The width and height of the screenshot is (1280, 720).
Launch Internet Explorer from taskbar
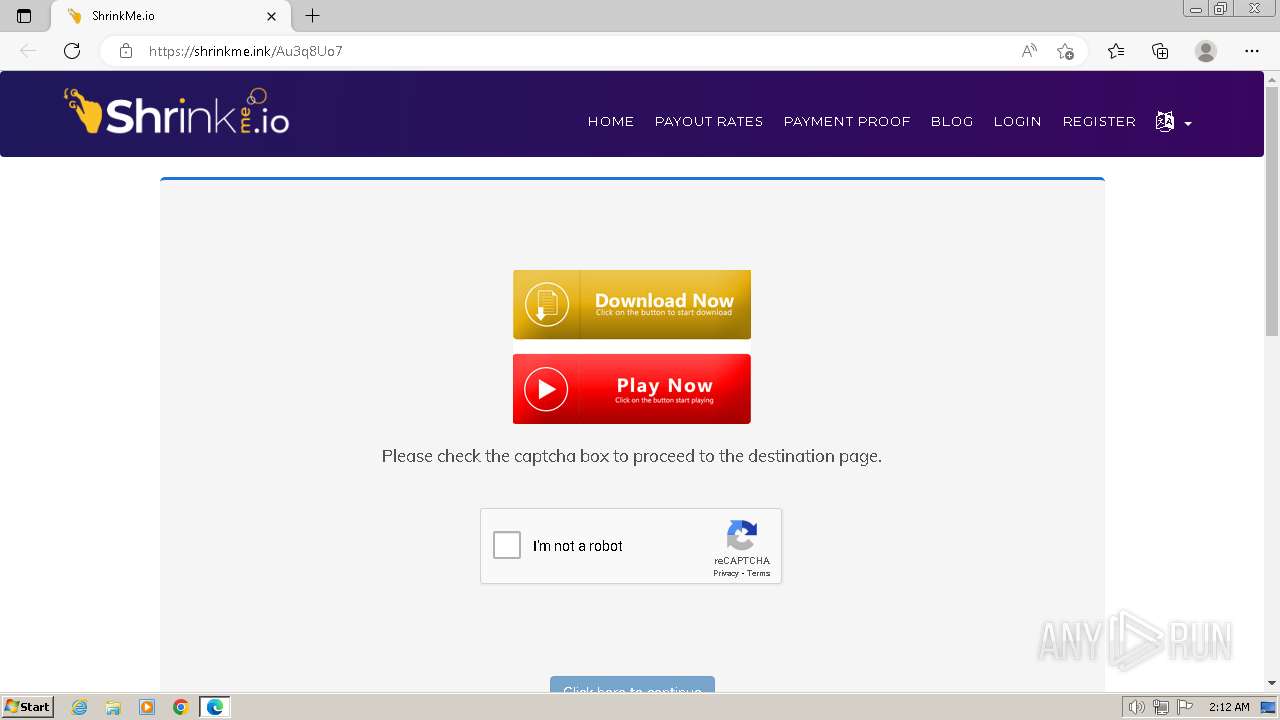pyautogui.click(x=80, y=707)
